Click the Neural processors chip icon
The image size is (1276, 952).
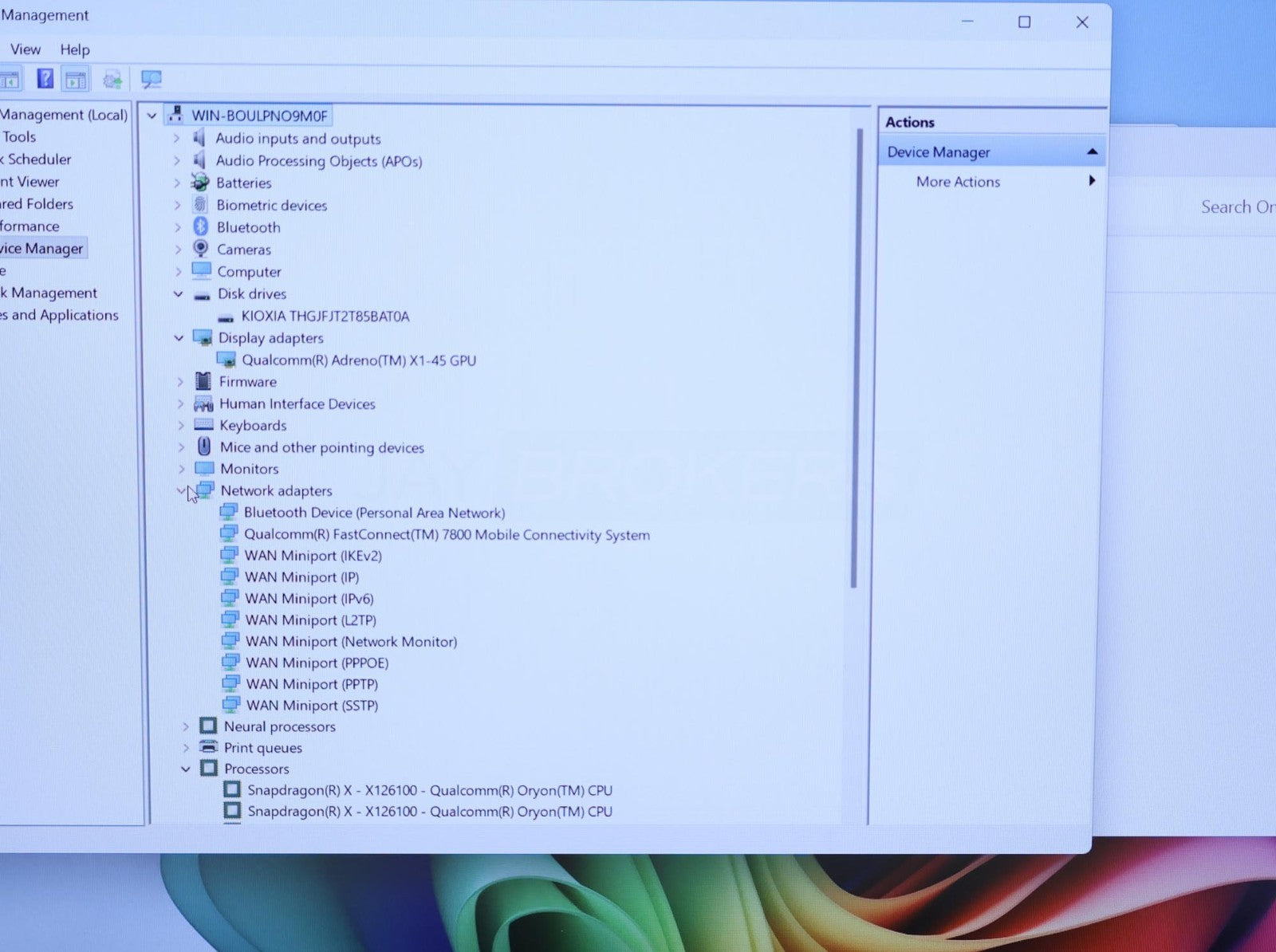click(x=208, y=726)
